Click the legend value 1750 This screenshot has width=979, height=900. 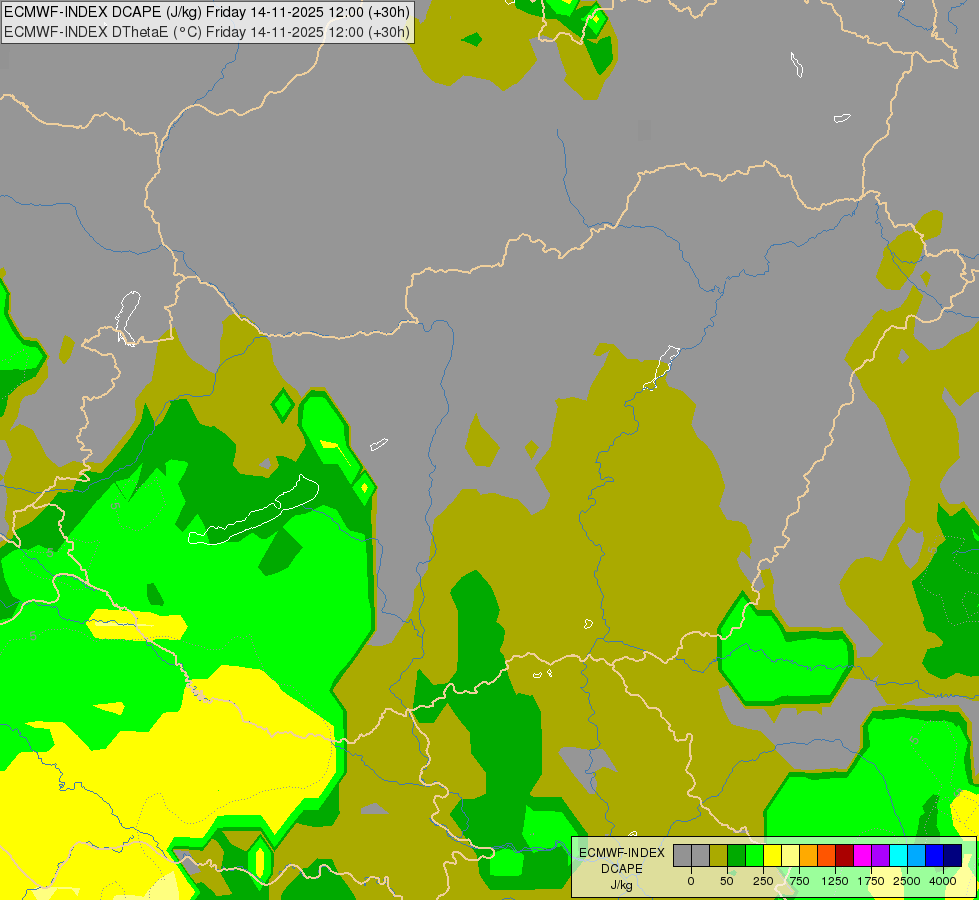(x=871, y=881)
